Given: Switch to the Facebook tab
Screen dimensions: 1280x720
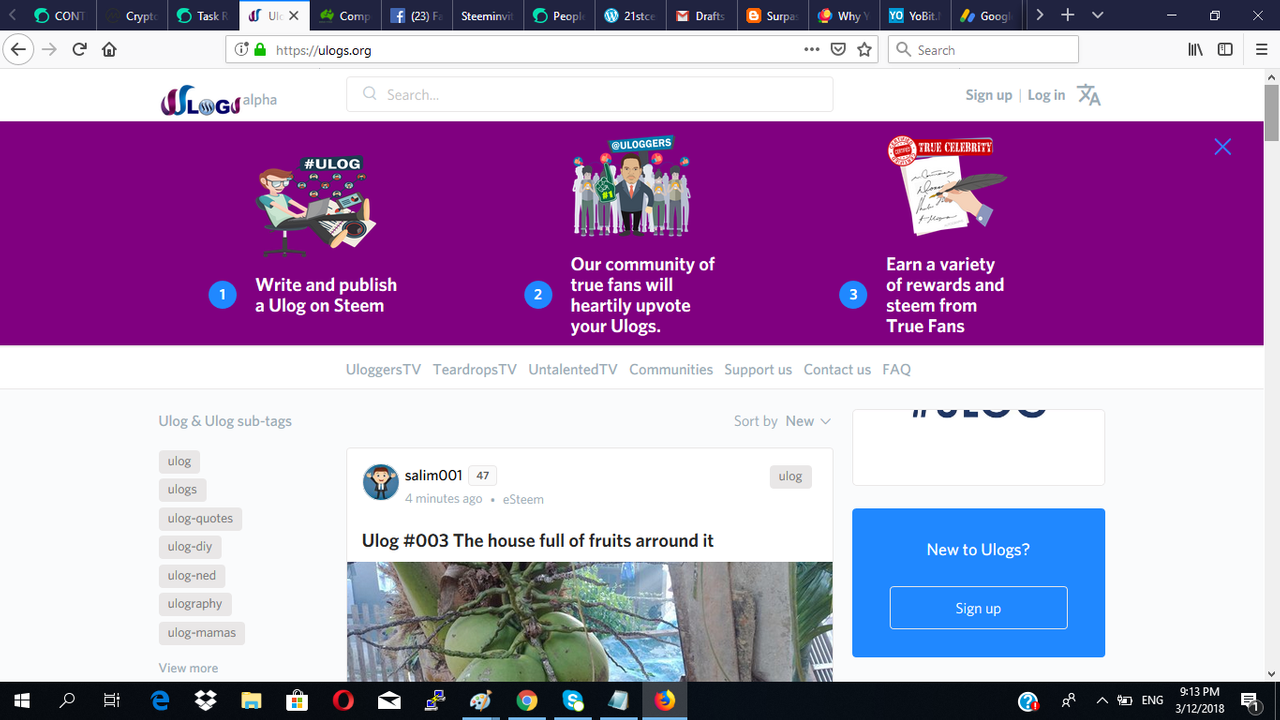Looking at the screenshot, I should pyautogui.click(x=415, y=15).
